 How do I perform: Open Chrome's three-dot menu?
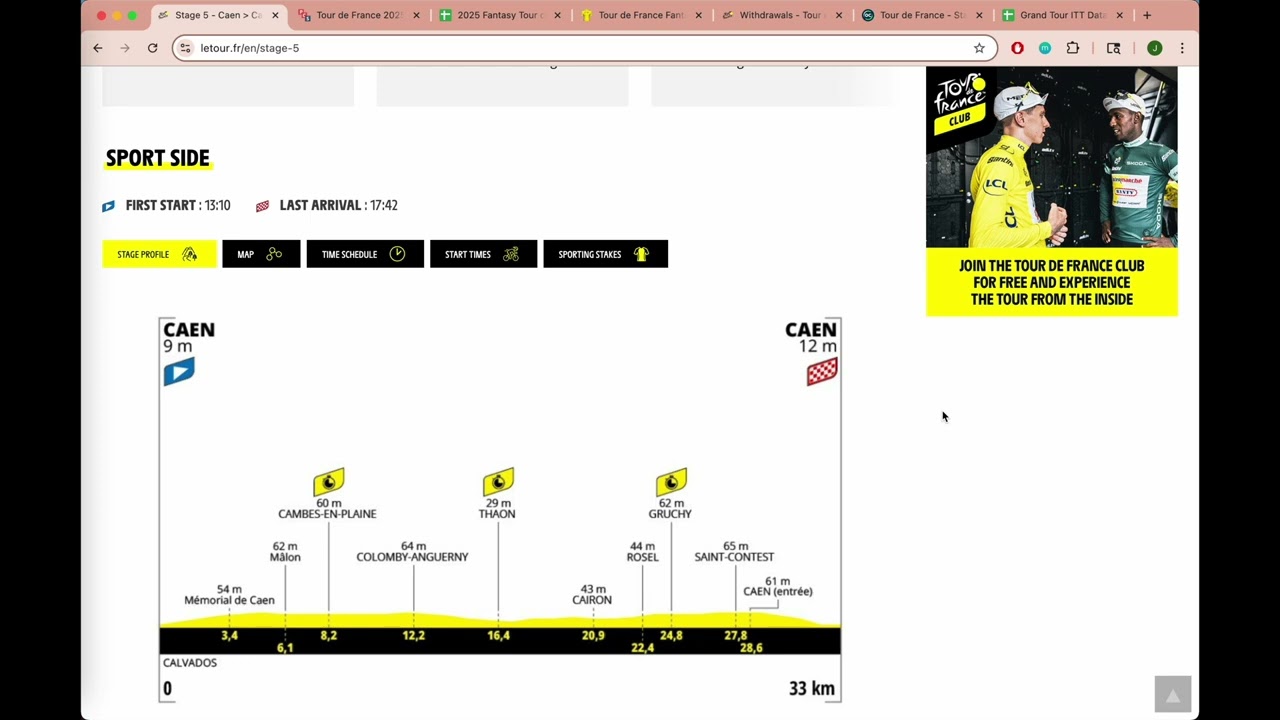coord(1182,48)
